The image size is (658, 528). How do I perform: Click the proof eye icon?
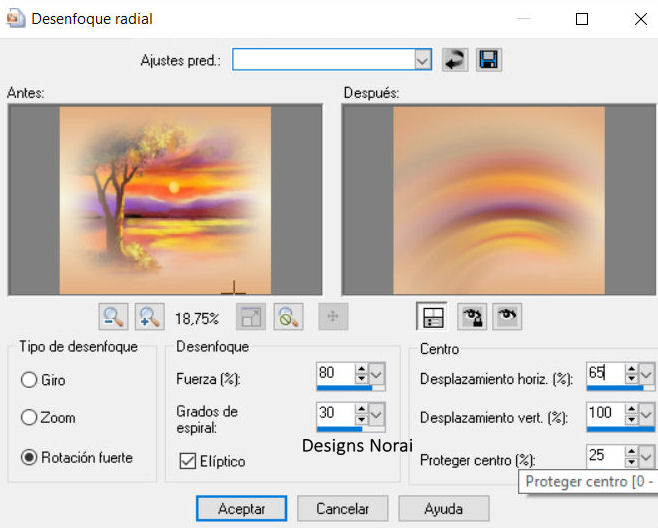coord(507,317)
